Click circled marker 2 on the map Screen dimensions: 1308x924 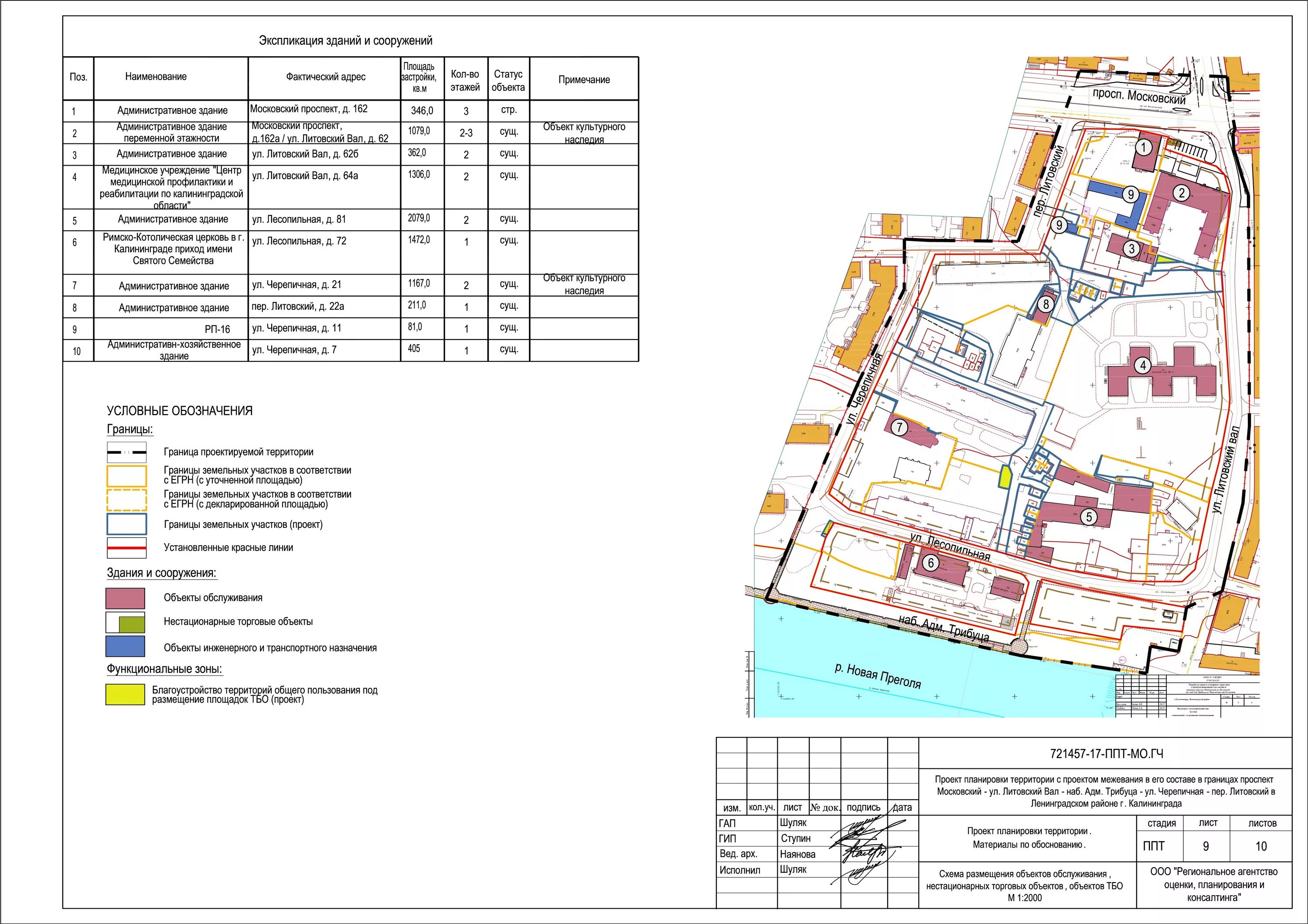click(1182, 193)
